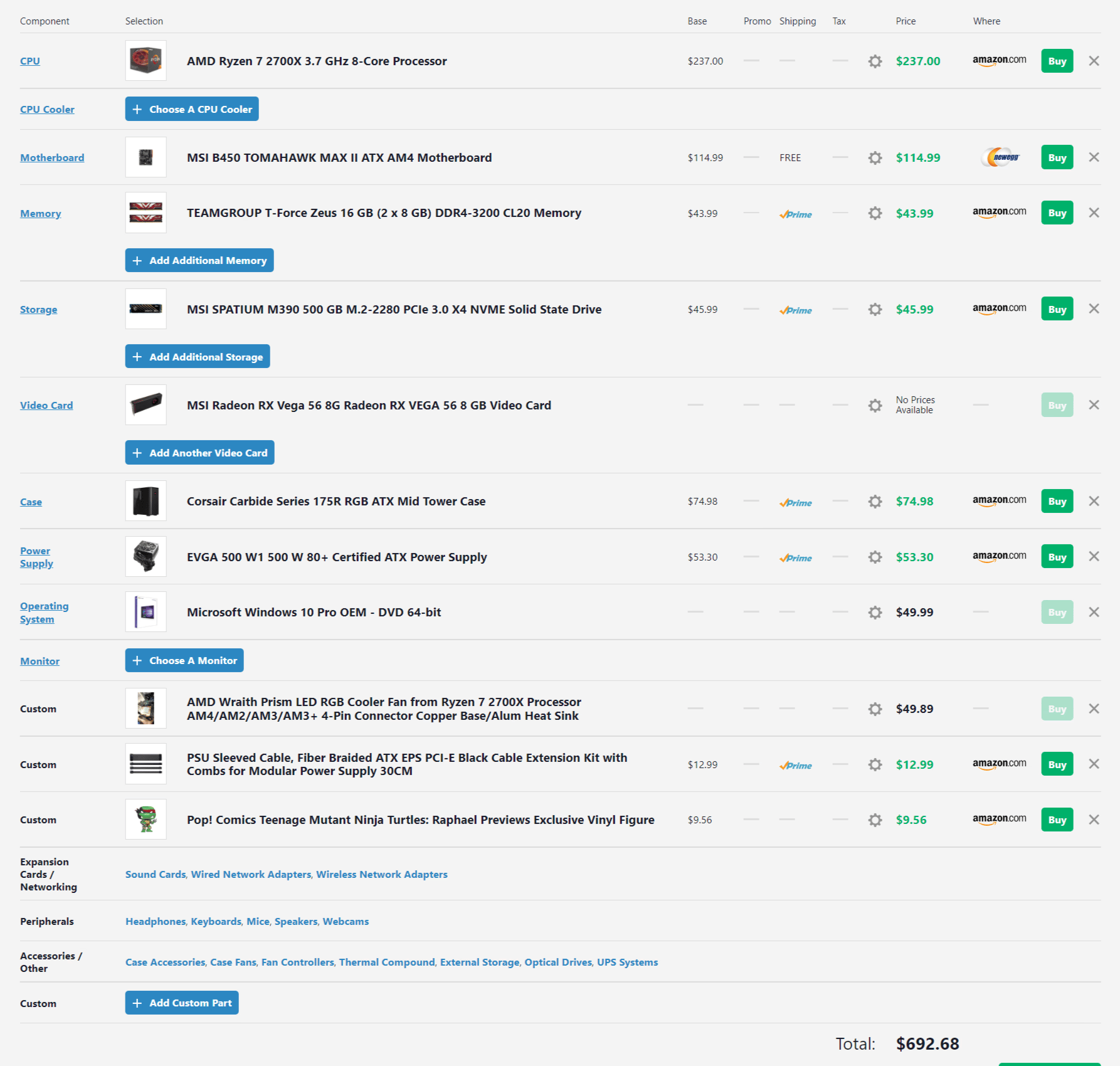
Task: Browse Case Fans accessories link
Action: point(233,962)
